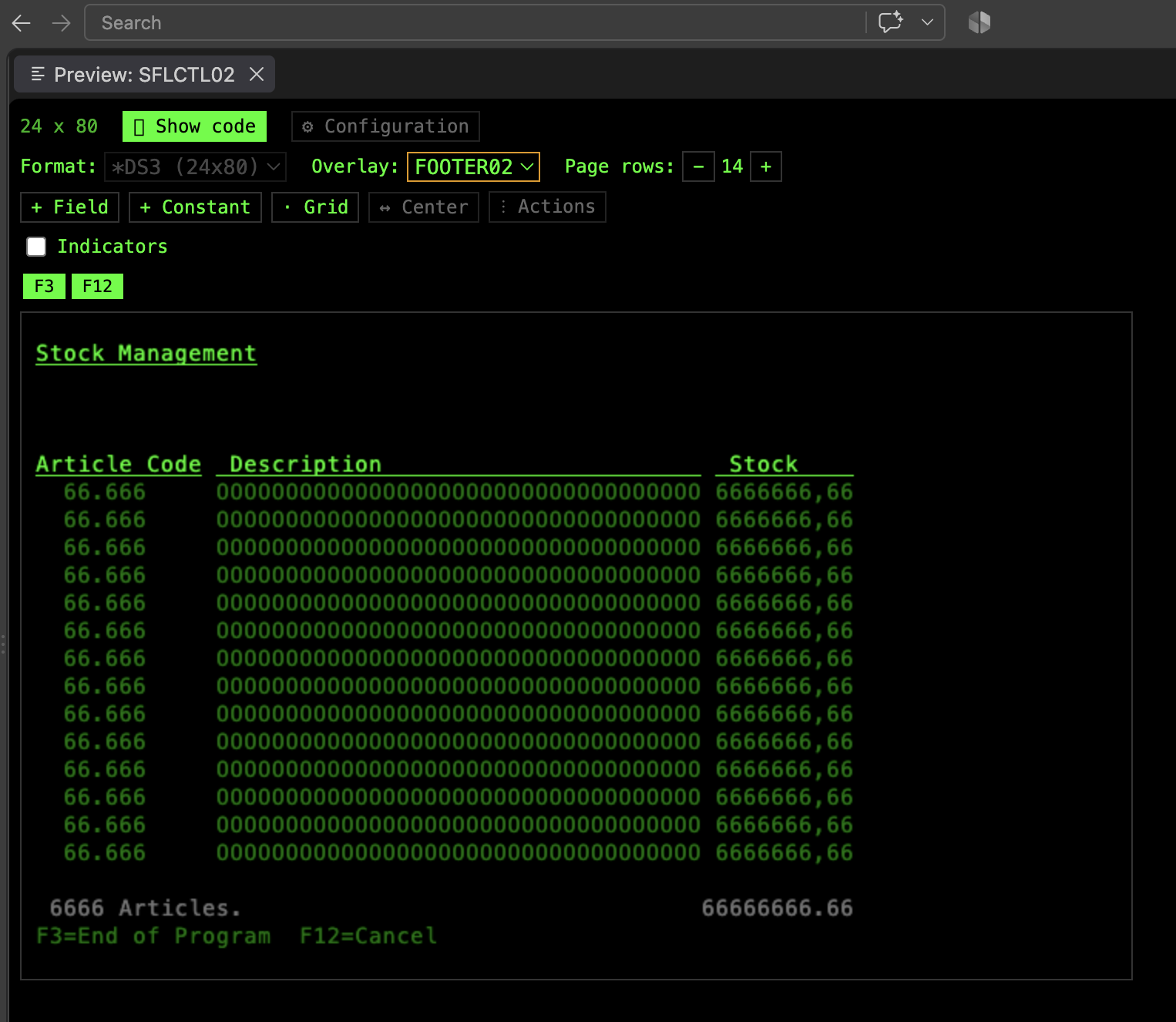Viewport: 1176px width, 1022px height.
Task: Open the Format *DS3 dropdown
Action: 195,166
